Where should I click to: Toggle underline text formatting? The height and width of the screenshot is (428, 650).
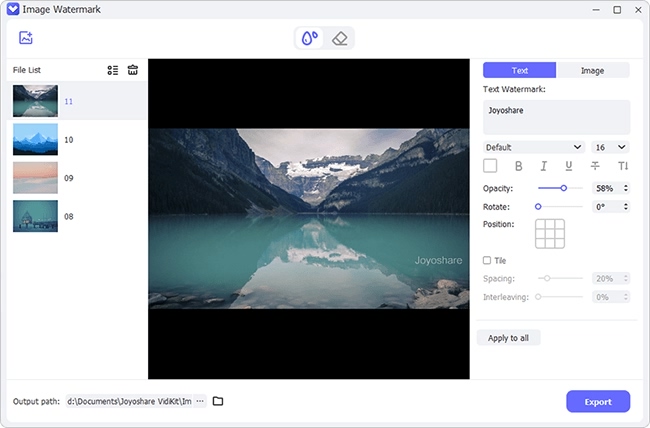pos(569,166)
